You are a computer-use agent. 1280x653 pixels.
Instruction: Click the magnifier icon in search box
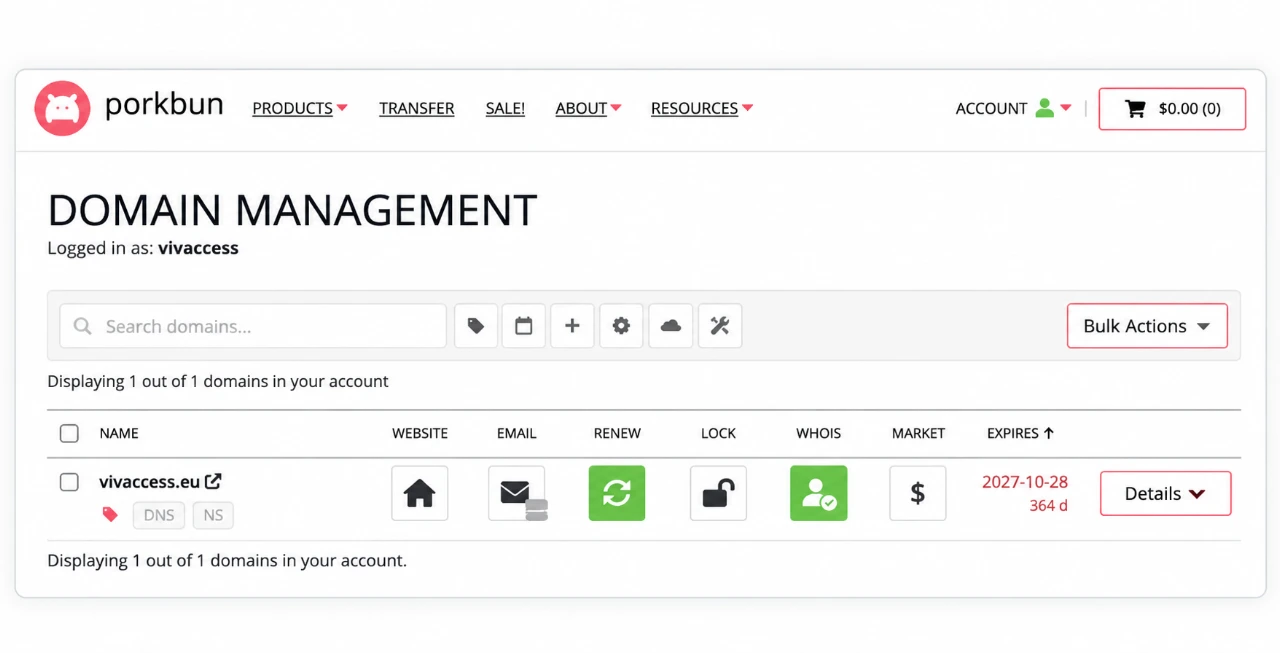click(83, 326)
